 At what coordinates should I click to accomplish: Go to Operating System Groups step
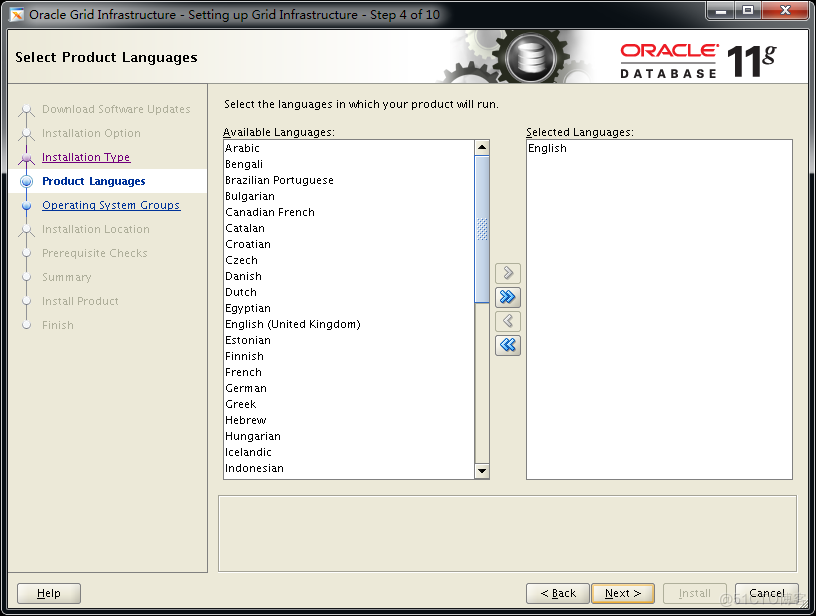[111, 205]
